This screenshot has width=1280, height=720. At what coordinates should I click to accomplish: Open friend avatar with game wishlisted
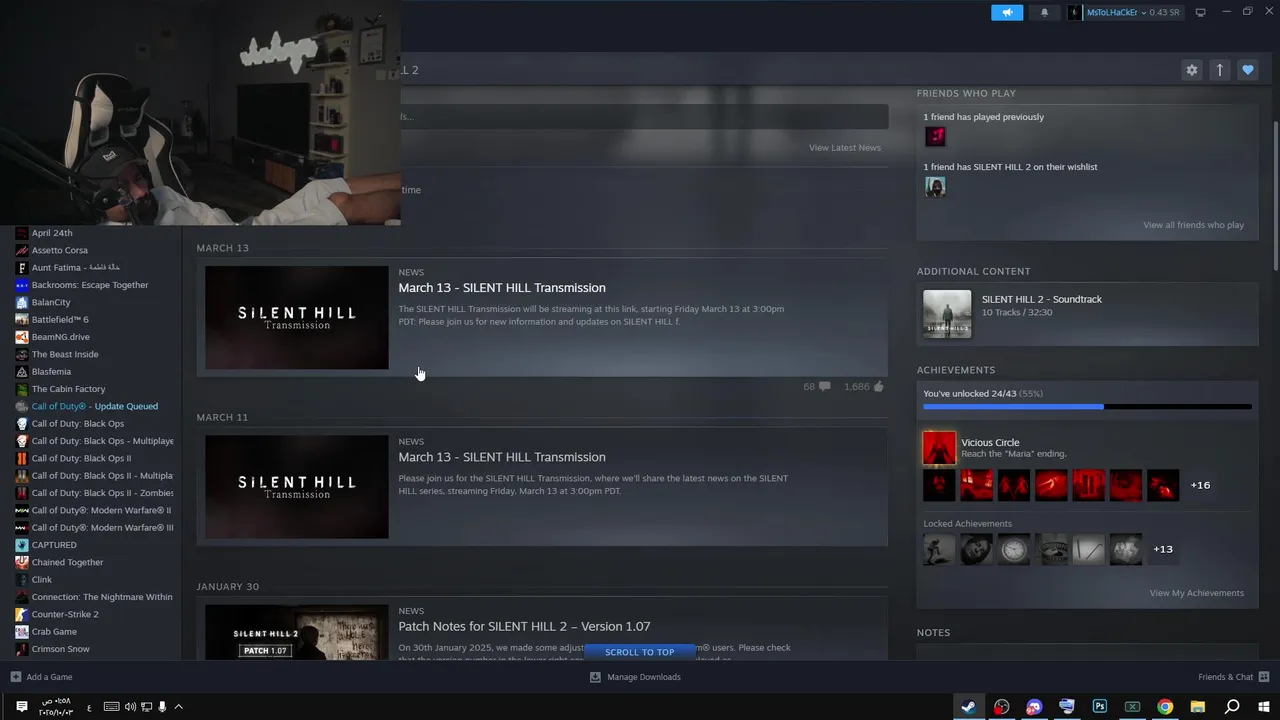coord(935,187)
